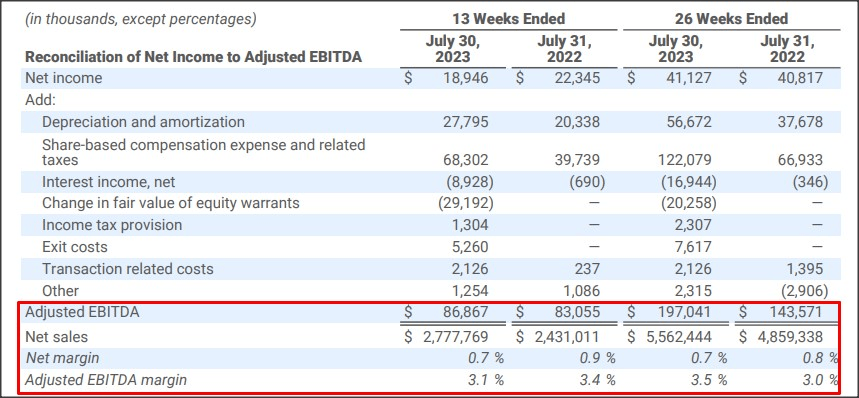
Task: Click the Net sales value 5,562,444
Action: pos(679,337)
